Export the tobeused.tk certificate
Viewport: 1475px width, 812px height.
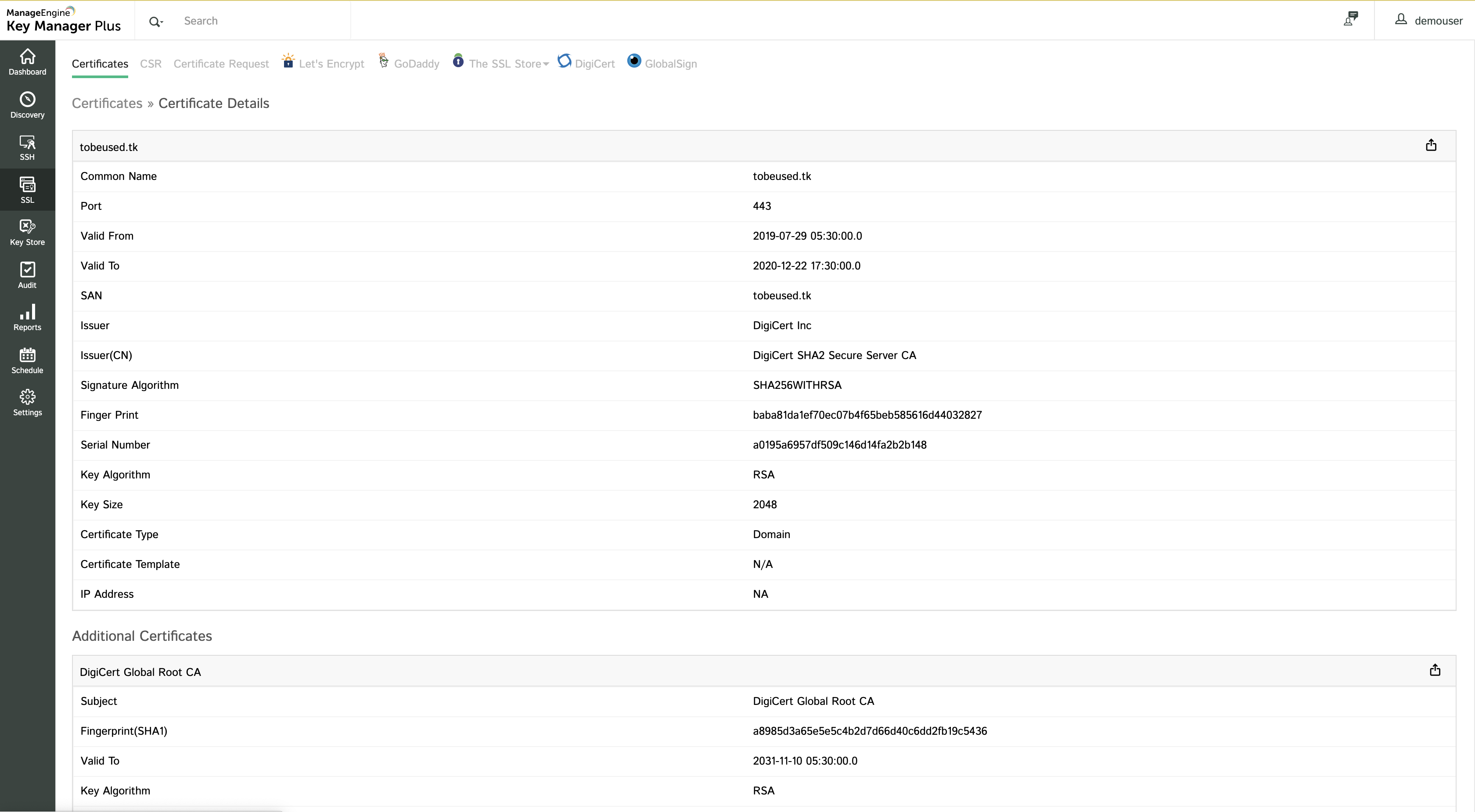tap(1430, 145)
